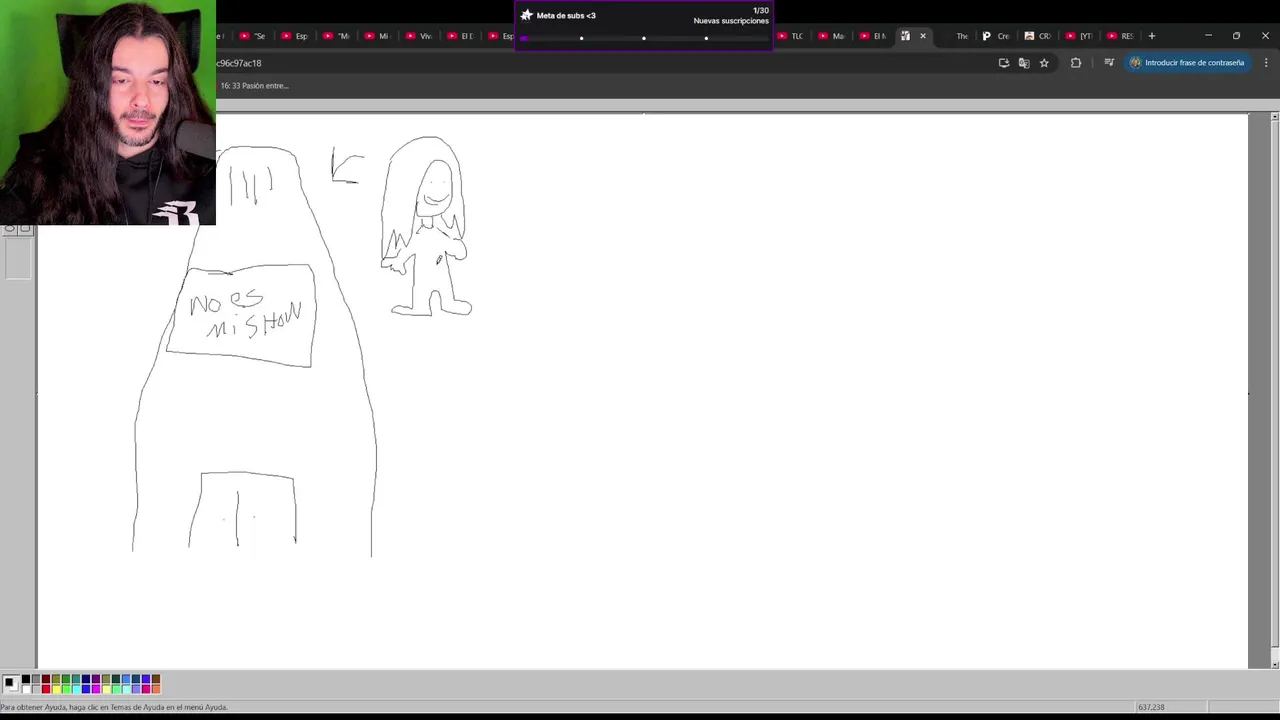
Task: Open the browser three-dot menu
Action: tap(1266, 63)
